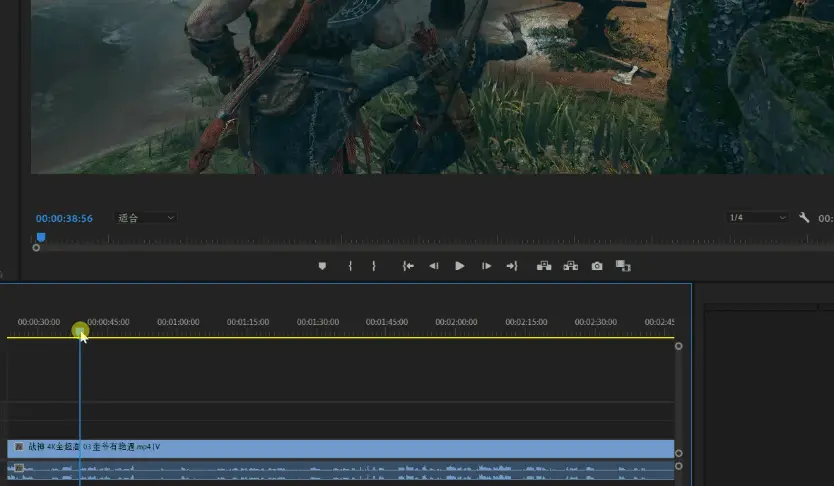Click the Lift button
This screenshot has width=834, height=486.
coord(544,266)
